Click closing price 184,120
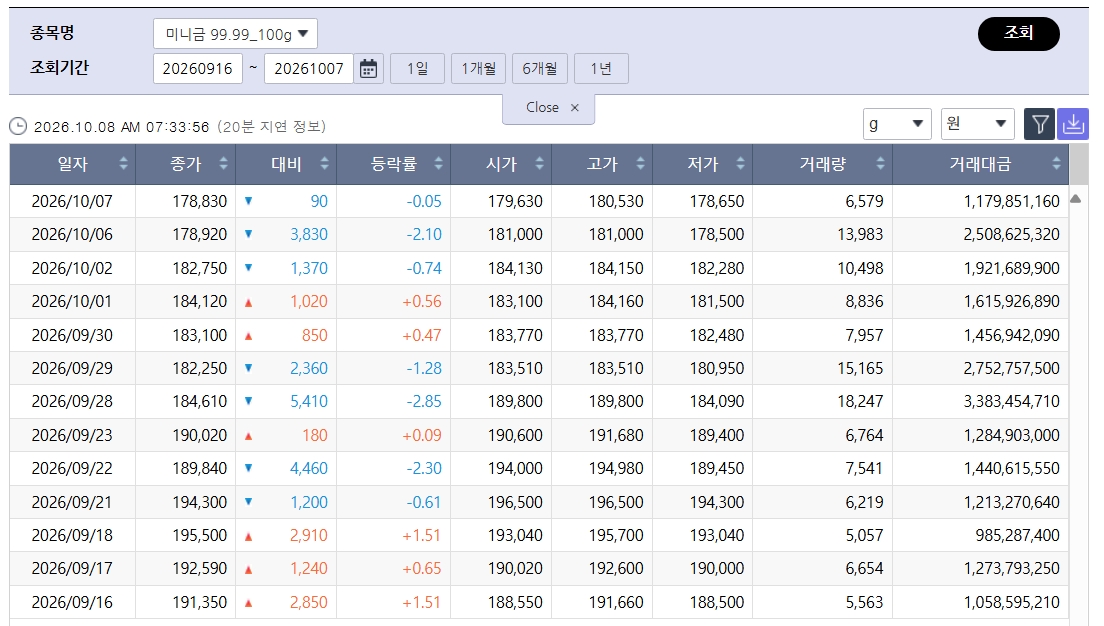The width and height of the screenshot is (1104, 626). click(x=200, y=301)
